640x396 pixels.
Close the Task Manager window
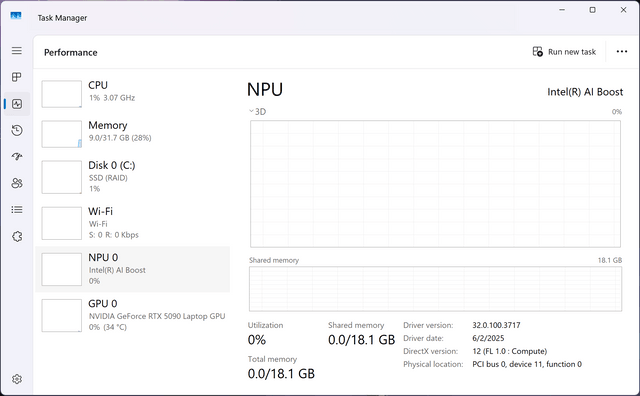(623, 10)
